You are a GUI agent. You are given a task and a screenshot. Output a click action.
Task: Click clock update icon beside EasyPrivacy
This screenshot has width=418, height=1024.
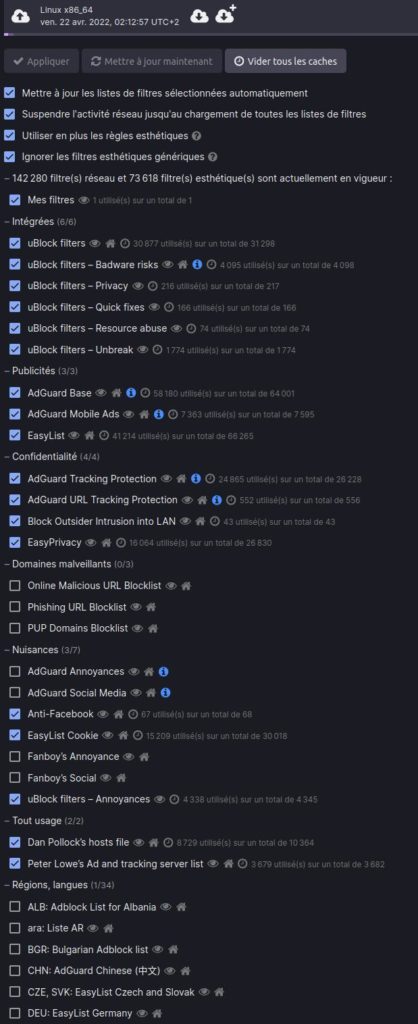(121, 543)
